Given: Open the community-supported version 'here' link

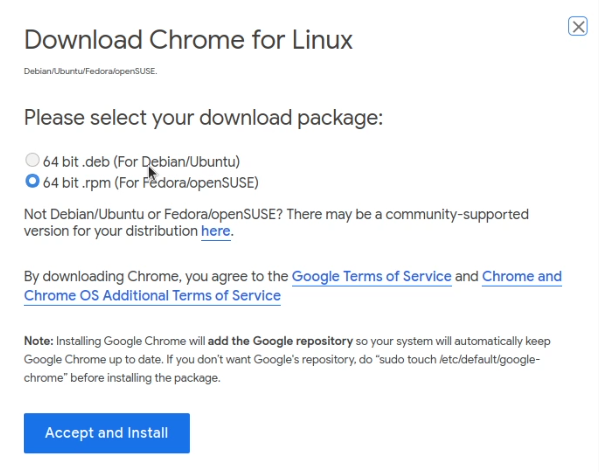Looking at the screenshot, I should point(216,231).
